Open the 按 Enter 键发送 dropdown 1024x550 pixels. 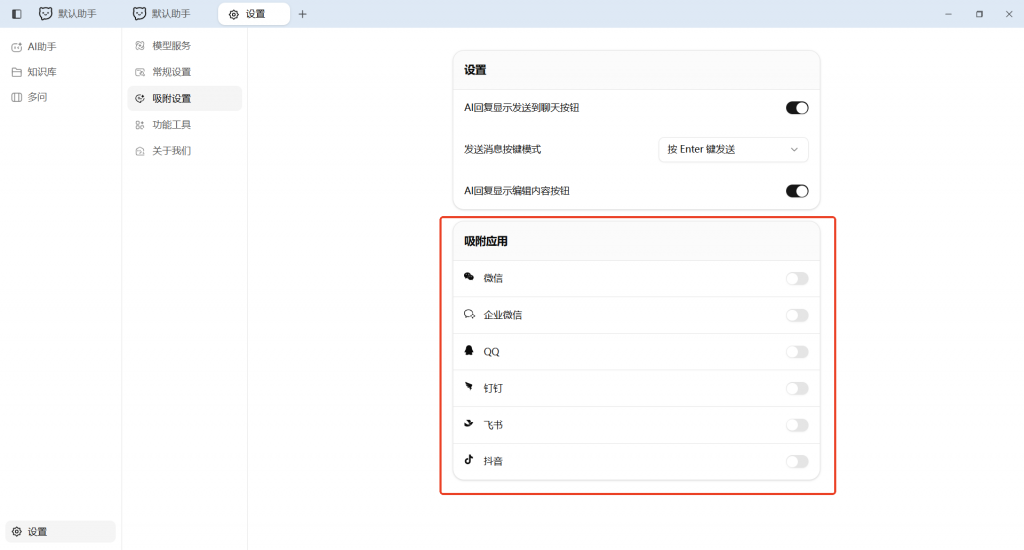(733, 149)
